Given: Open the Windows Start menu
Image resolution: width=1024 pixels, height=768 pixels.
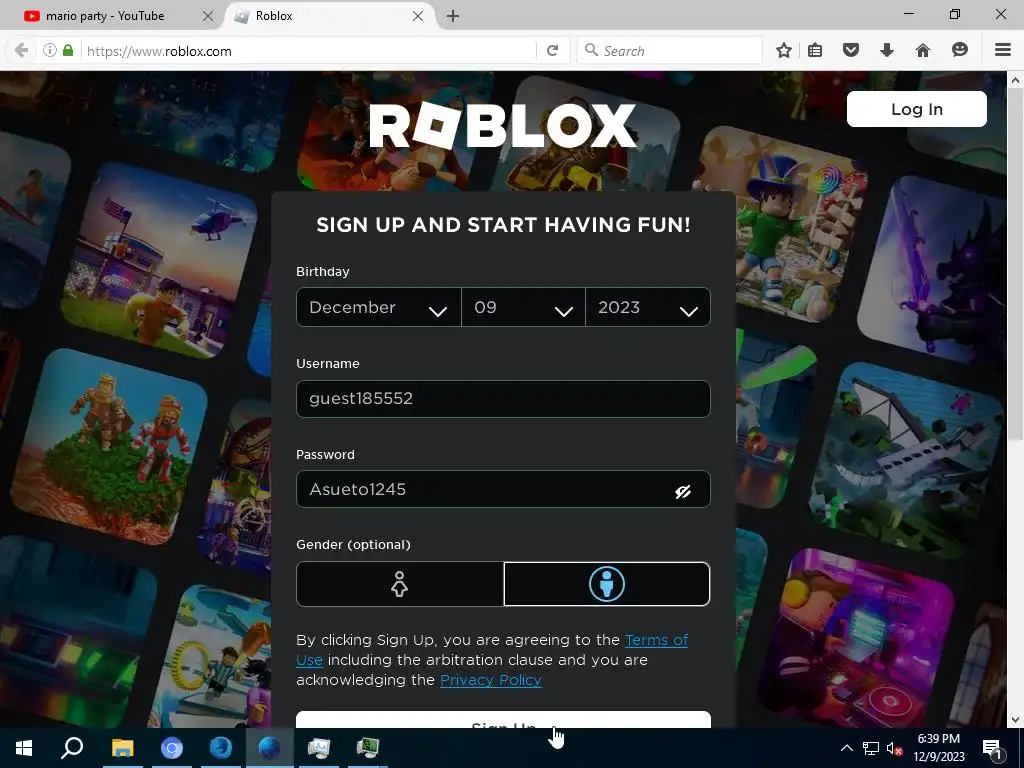Looking at the screenshot, I should 24,748.
